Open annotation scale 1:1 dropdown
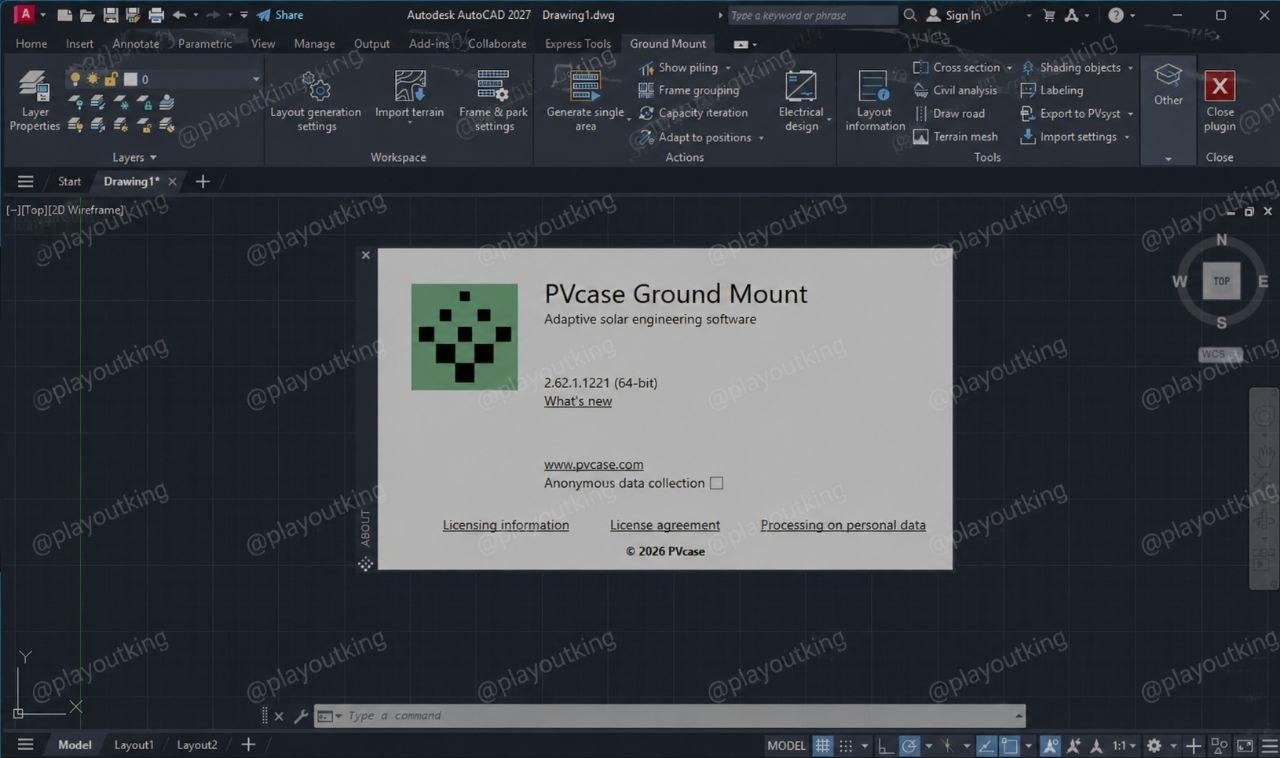The height and width of the screenshot is (758, 1280). click(1125, 746)
